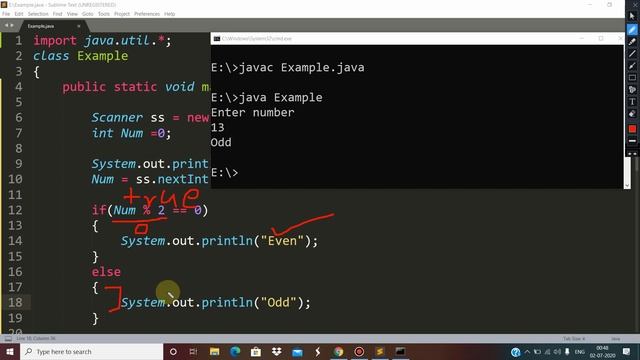Close the annotation toolbar
Screen dimensions: 640x360
pos(635,4)
